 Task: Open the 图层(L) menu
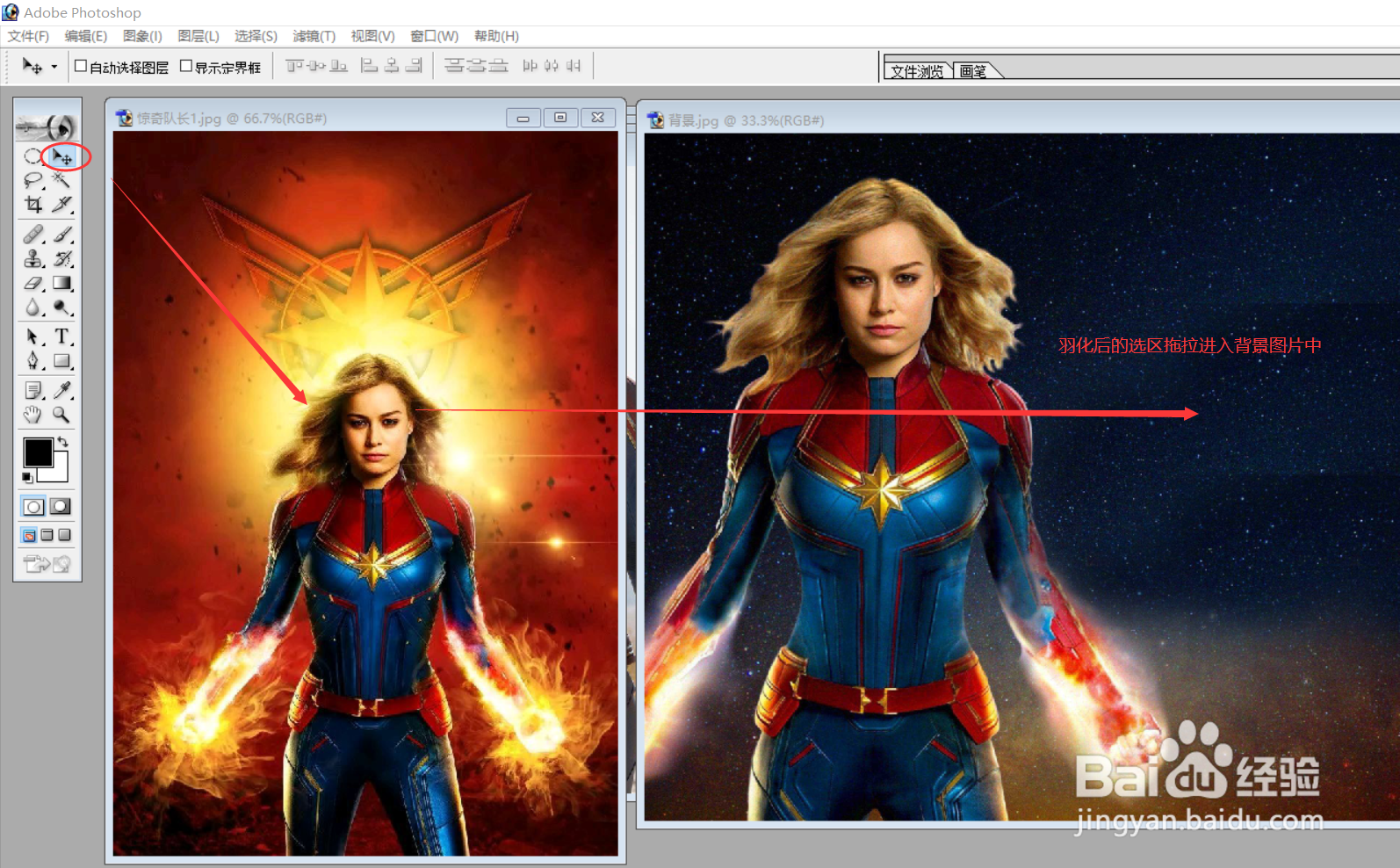(198, 36)
